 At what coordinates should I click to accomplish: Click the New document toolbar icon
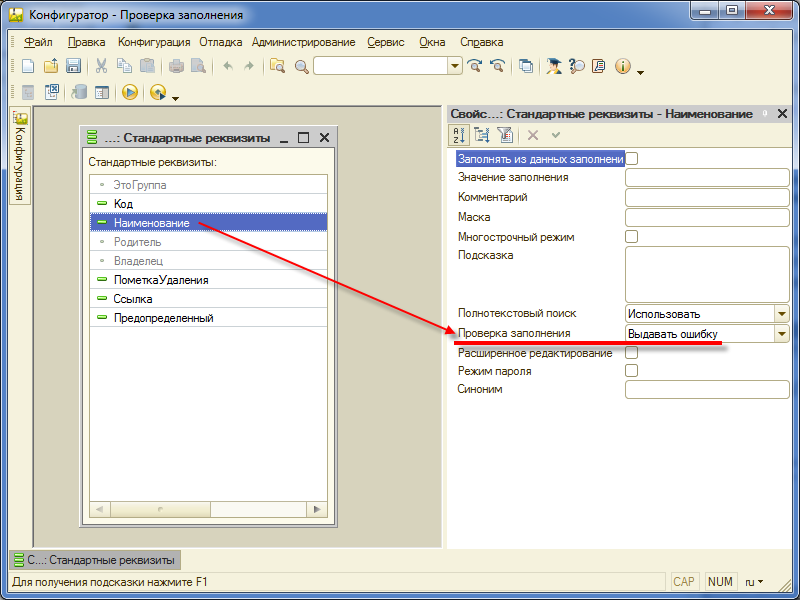[x=27, y=66]
